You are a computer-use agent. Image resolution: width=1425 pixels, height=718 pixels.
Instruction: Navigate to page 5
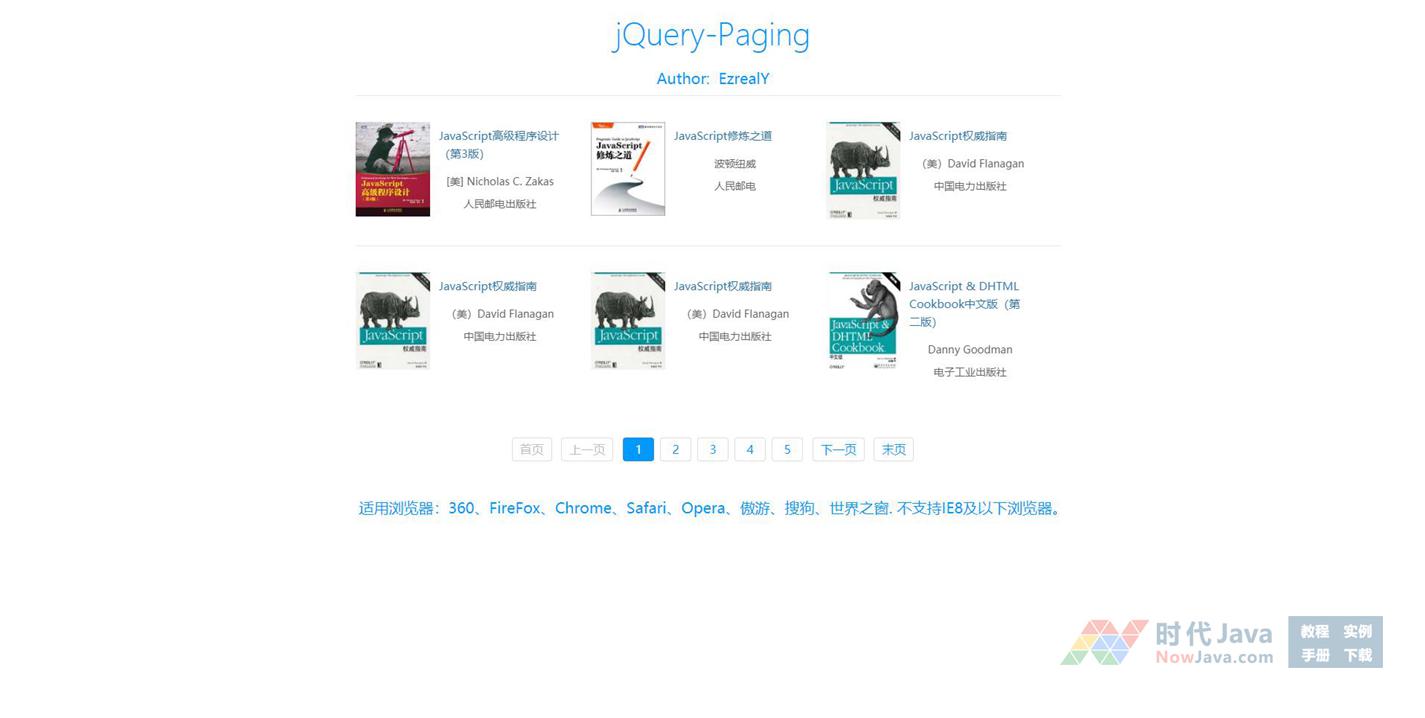tap(787, 450)
